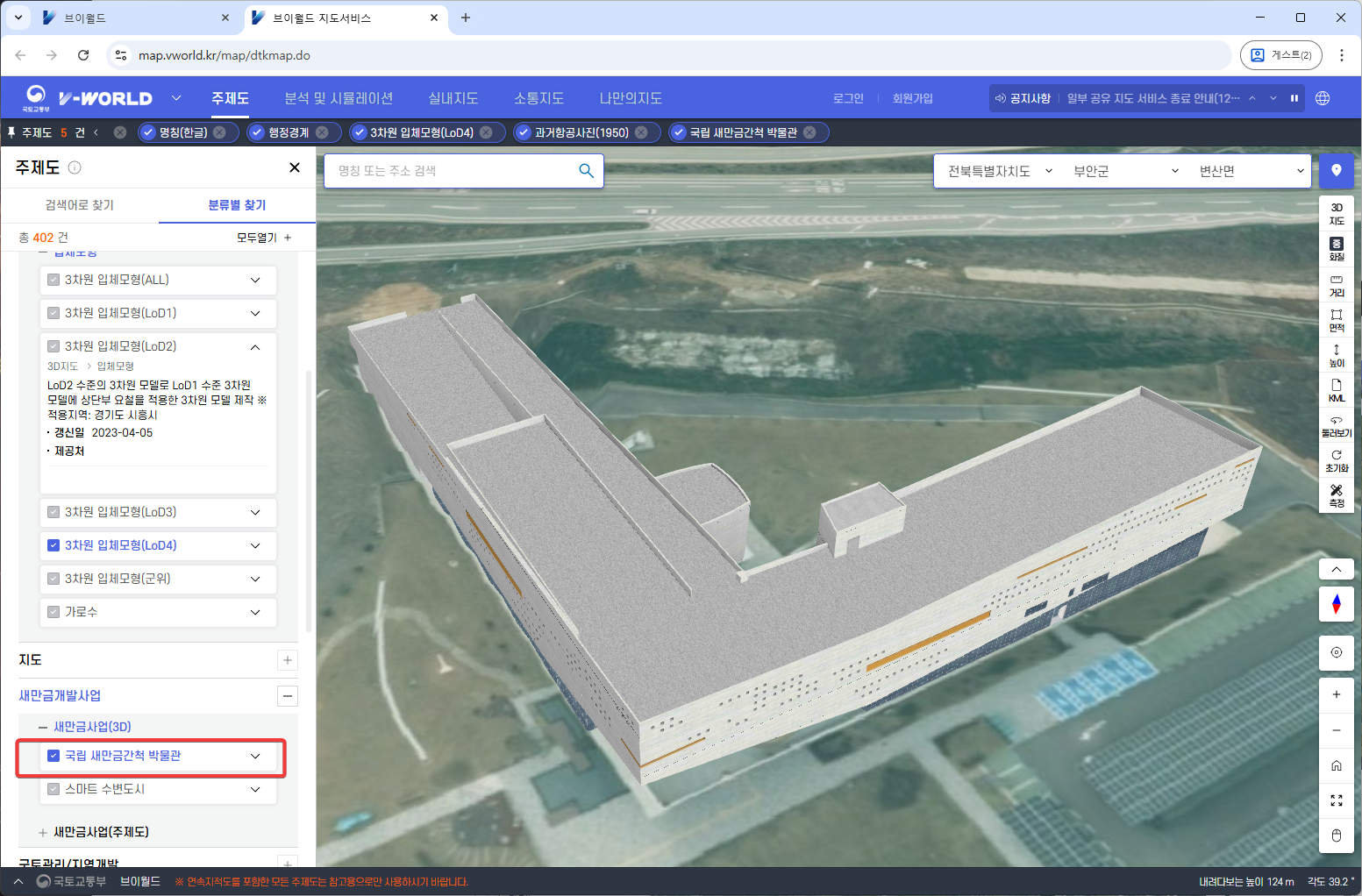
Task: Zoom in with the plus button
Action: [1336, 694]
